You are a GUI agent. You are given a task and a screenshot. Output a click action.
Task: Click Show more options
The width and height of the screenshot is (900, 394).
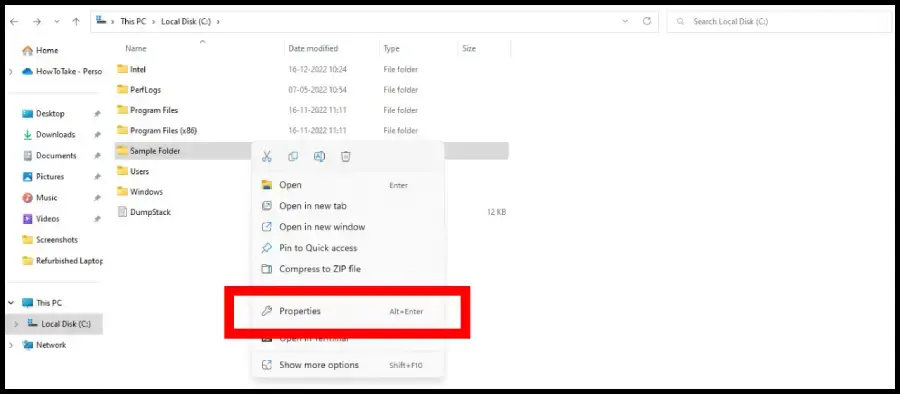348,365
